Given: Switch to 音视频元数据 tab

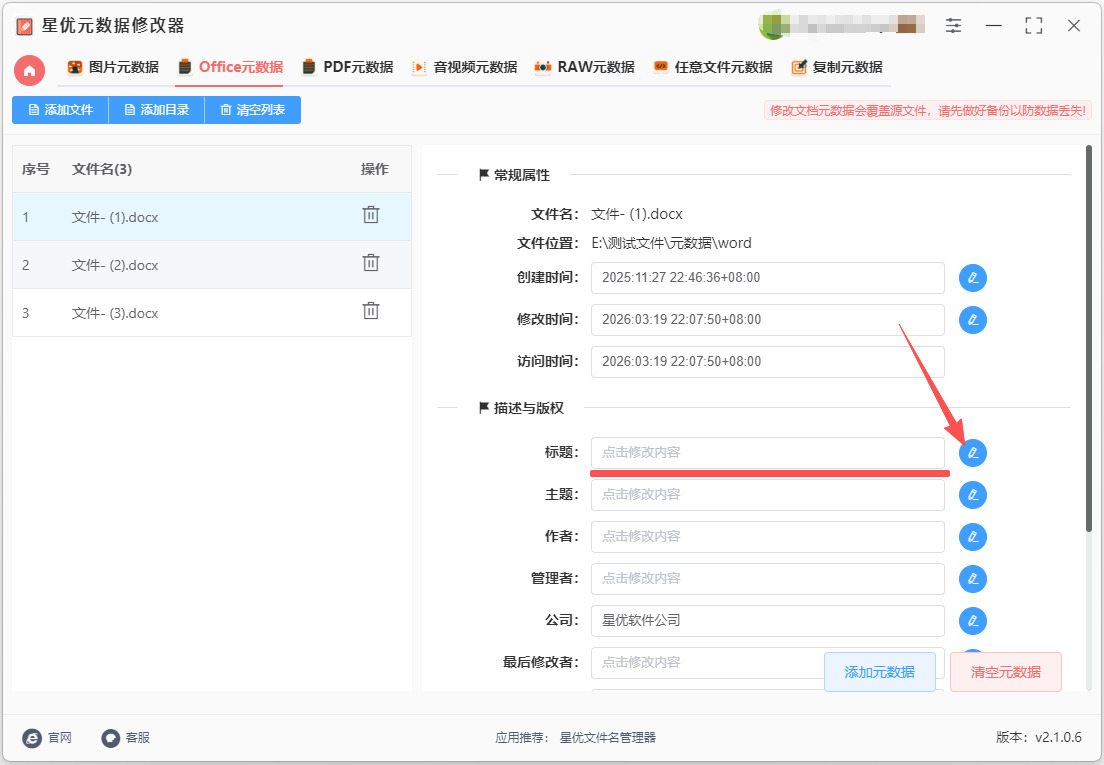Looking at the screenshot, I should coord(465,68).
